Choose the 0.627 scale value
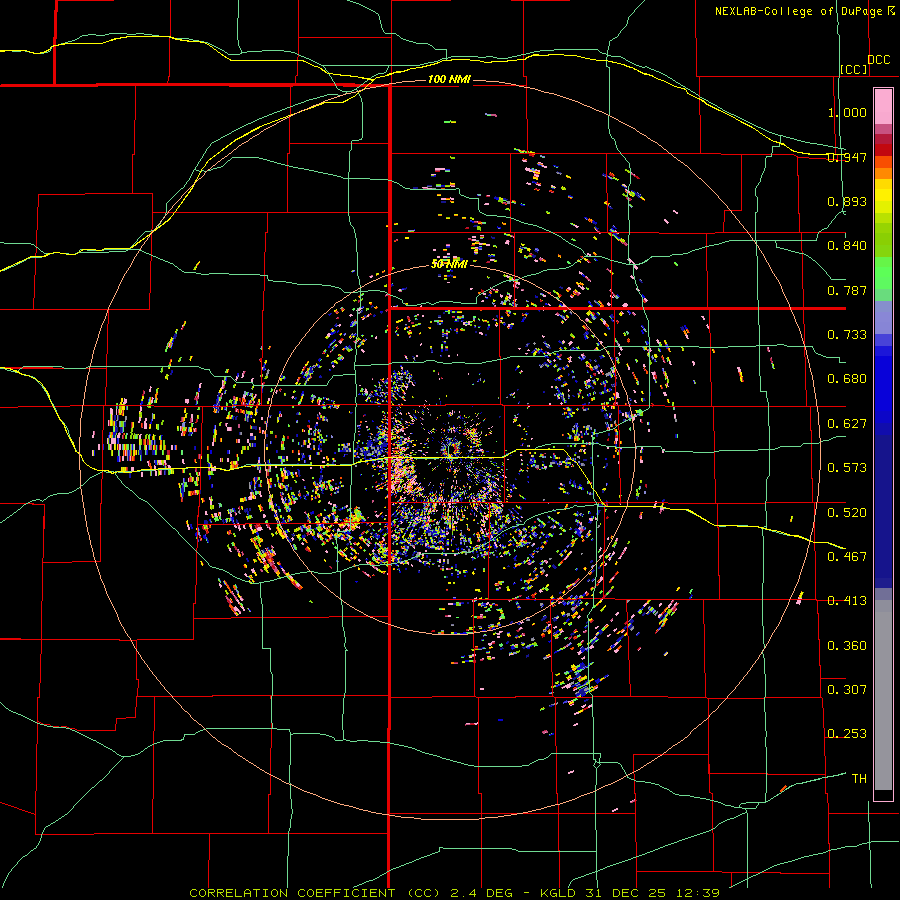This screenshot has height=900, width=900. click(847, 424)
